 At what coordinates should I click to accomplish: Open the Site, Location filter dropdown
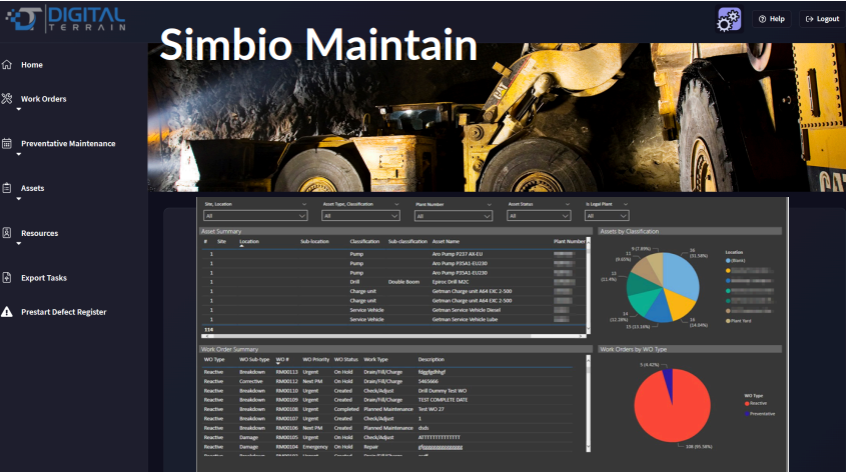point(256,215)
